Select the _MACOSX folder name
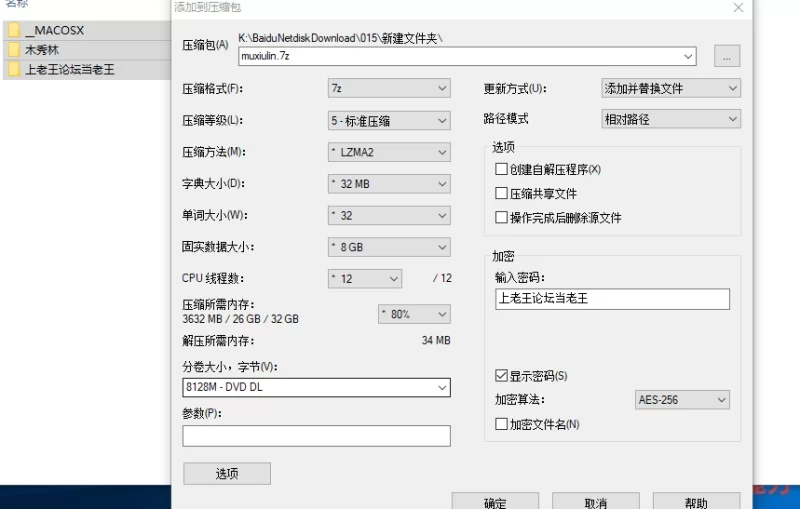 click(55, 31)
